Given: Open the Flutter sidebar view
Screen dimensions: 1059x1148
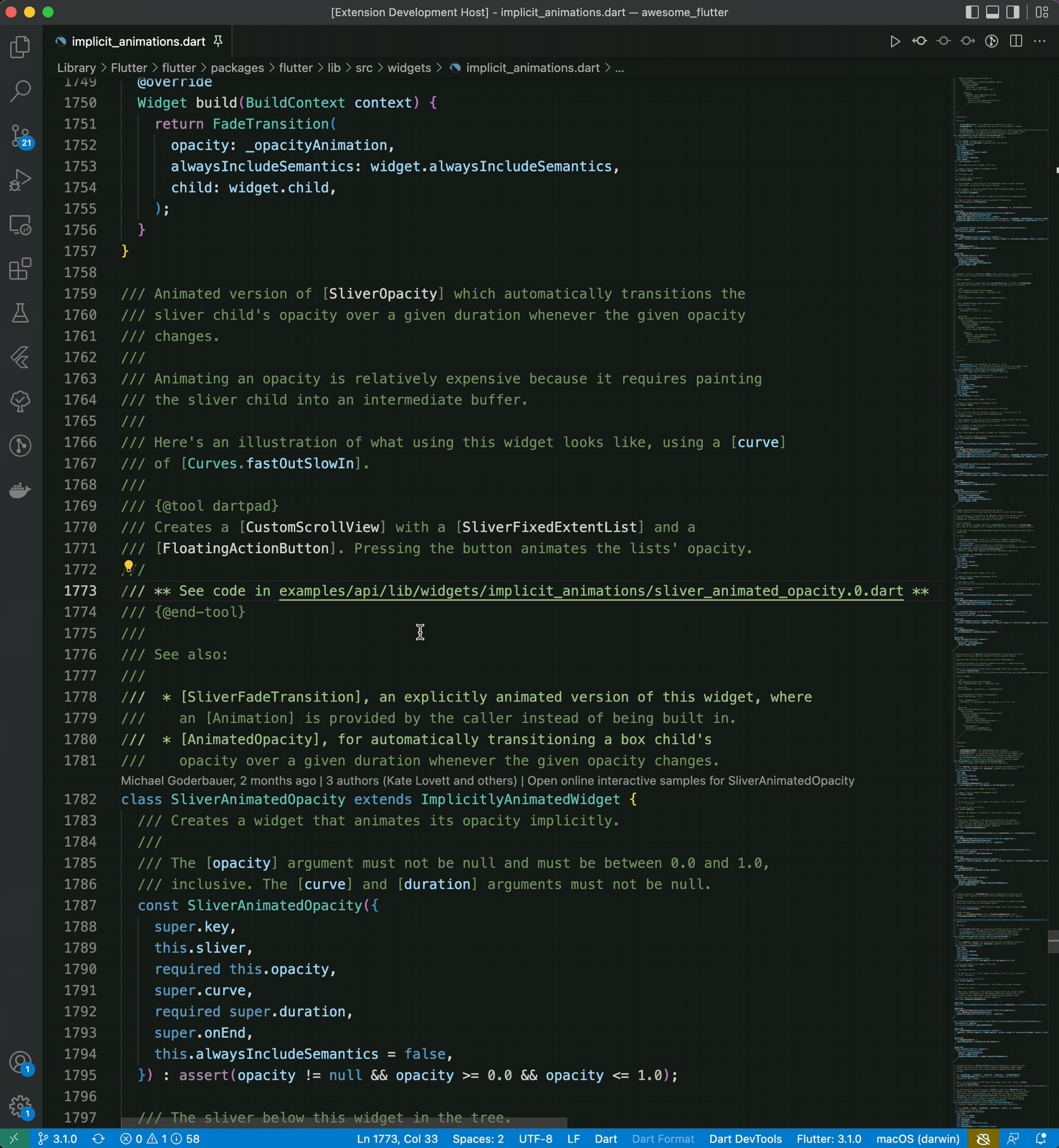Looking at the screenshot, I should click(x=20, y=357).
